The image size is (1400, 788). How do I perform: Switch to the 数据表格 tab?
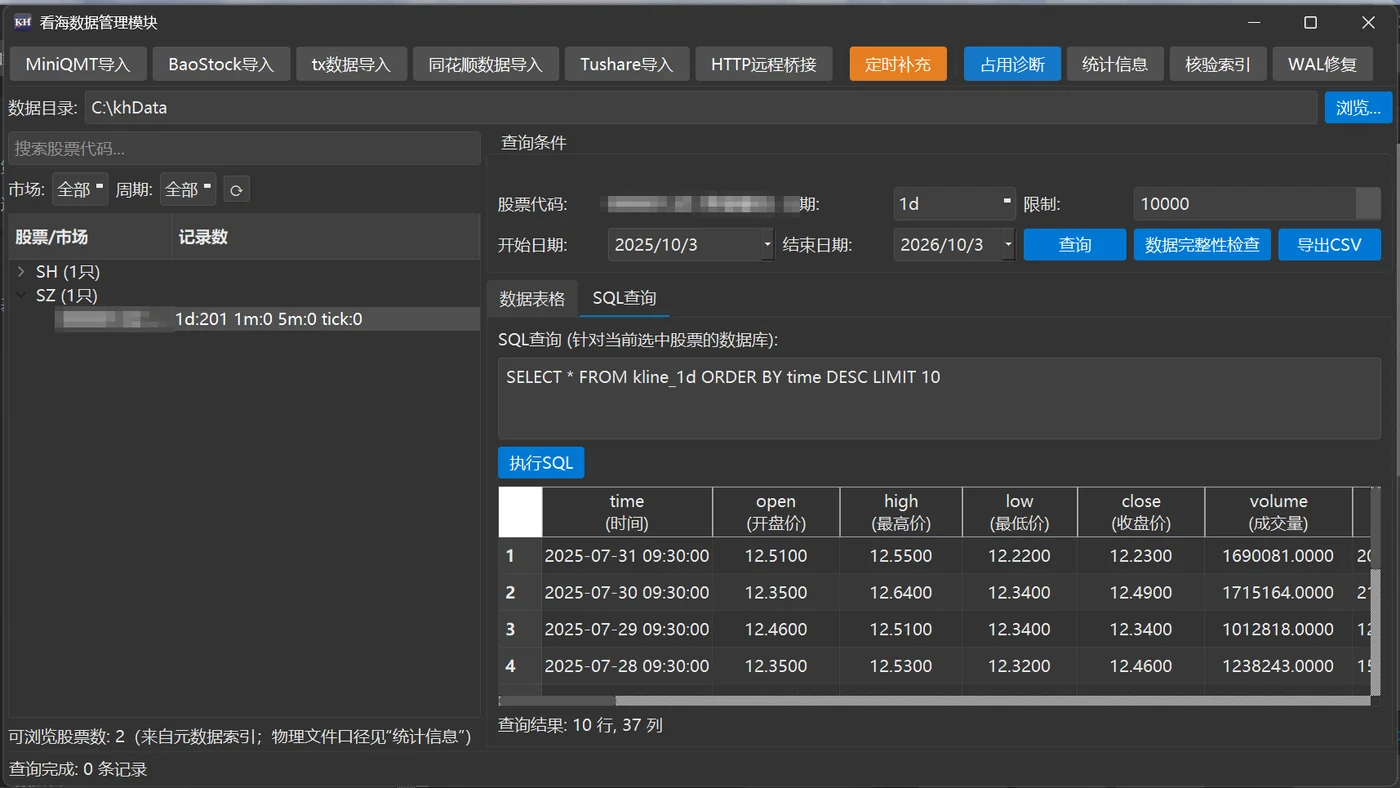(532, 298)
